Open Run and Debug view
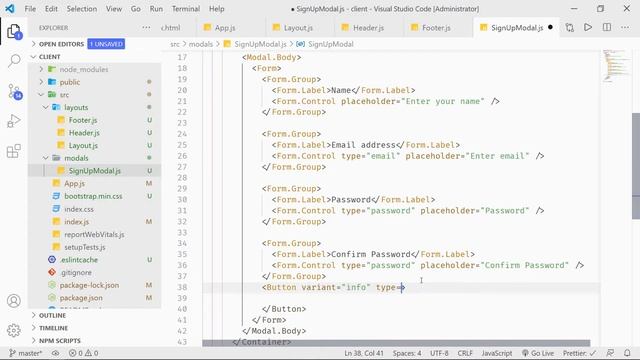This screenshot has width=640, height=360. pos(14,121)
